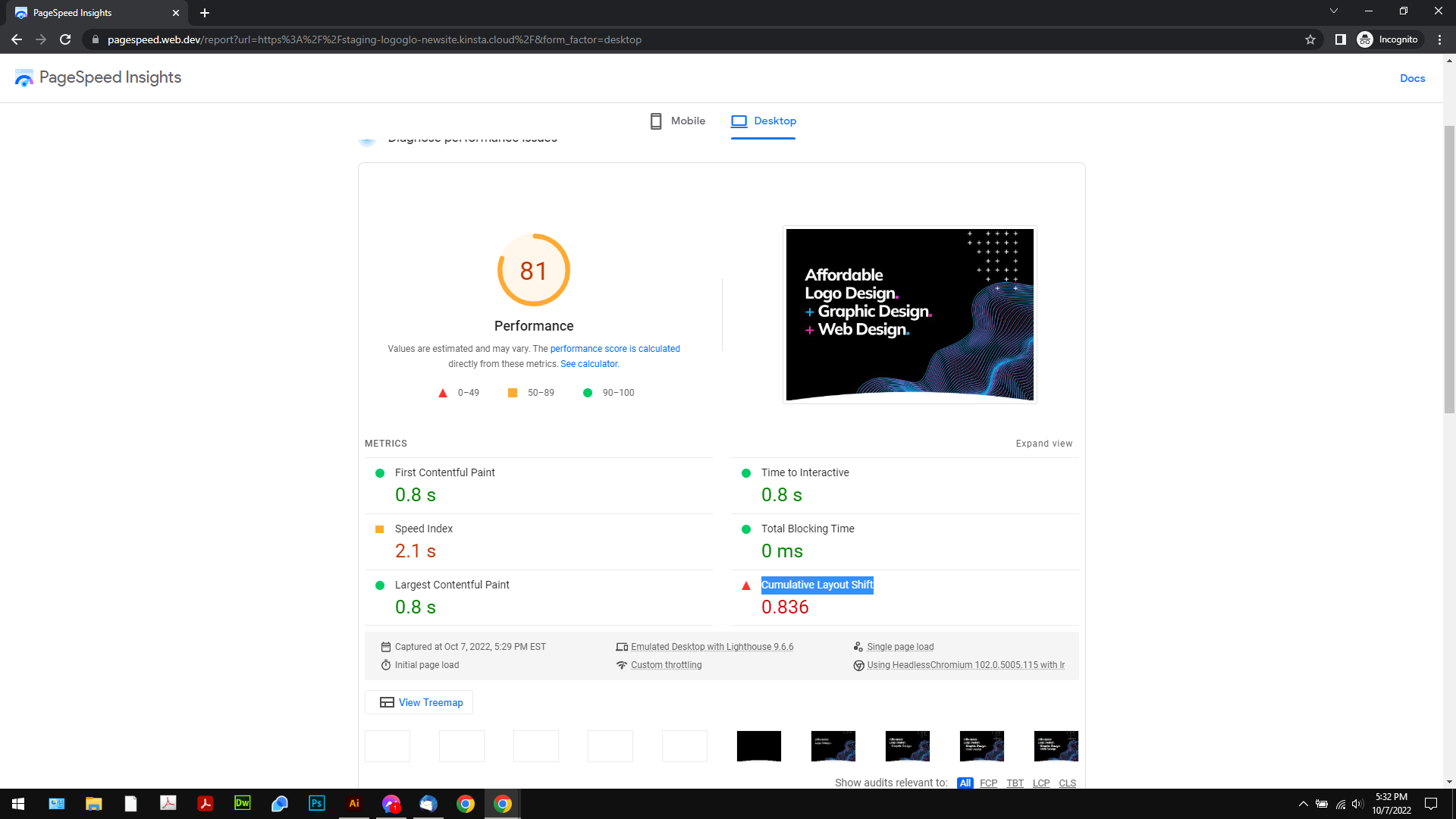Filter audits by All
The image size is (1456, 819).
point(965,783)
